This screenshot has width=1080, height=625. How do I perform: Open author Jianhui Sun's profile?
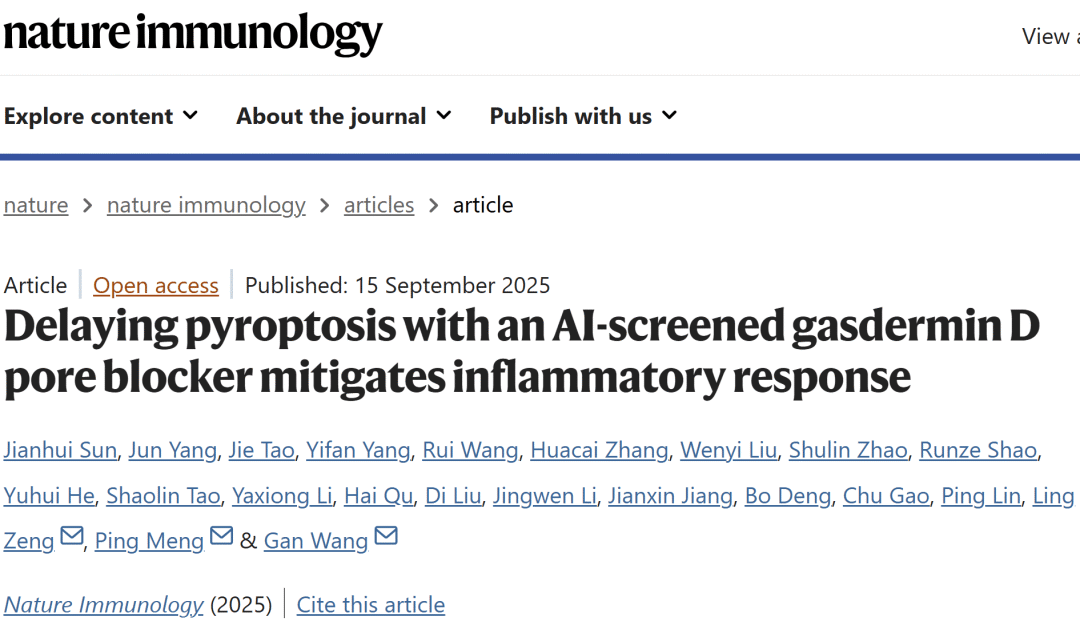pos(60,450)
